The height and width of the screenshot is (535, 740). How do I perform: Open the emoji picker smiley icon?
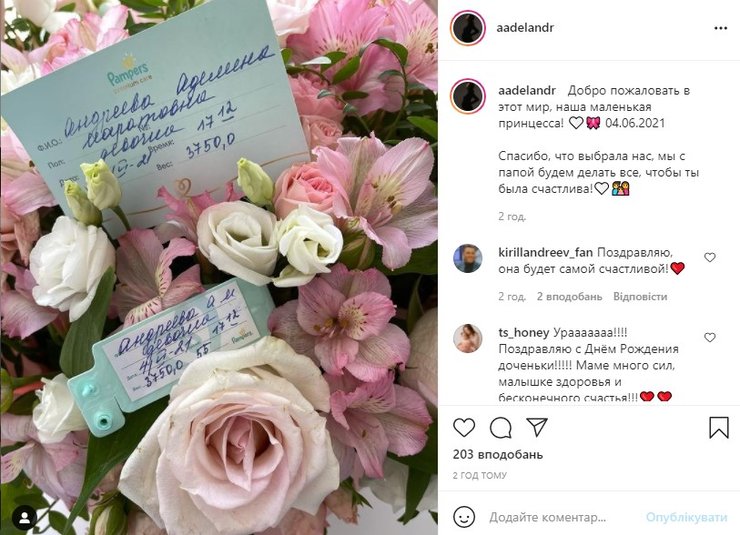(x=464, y=517)
